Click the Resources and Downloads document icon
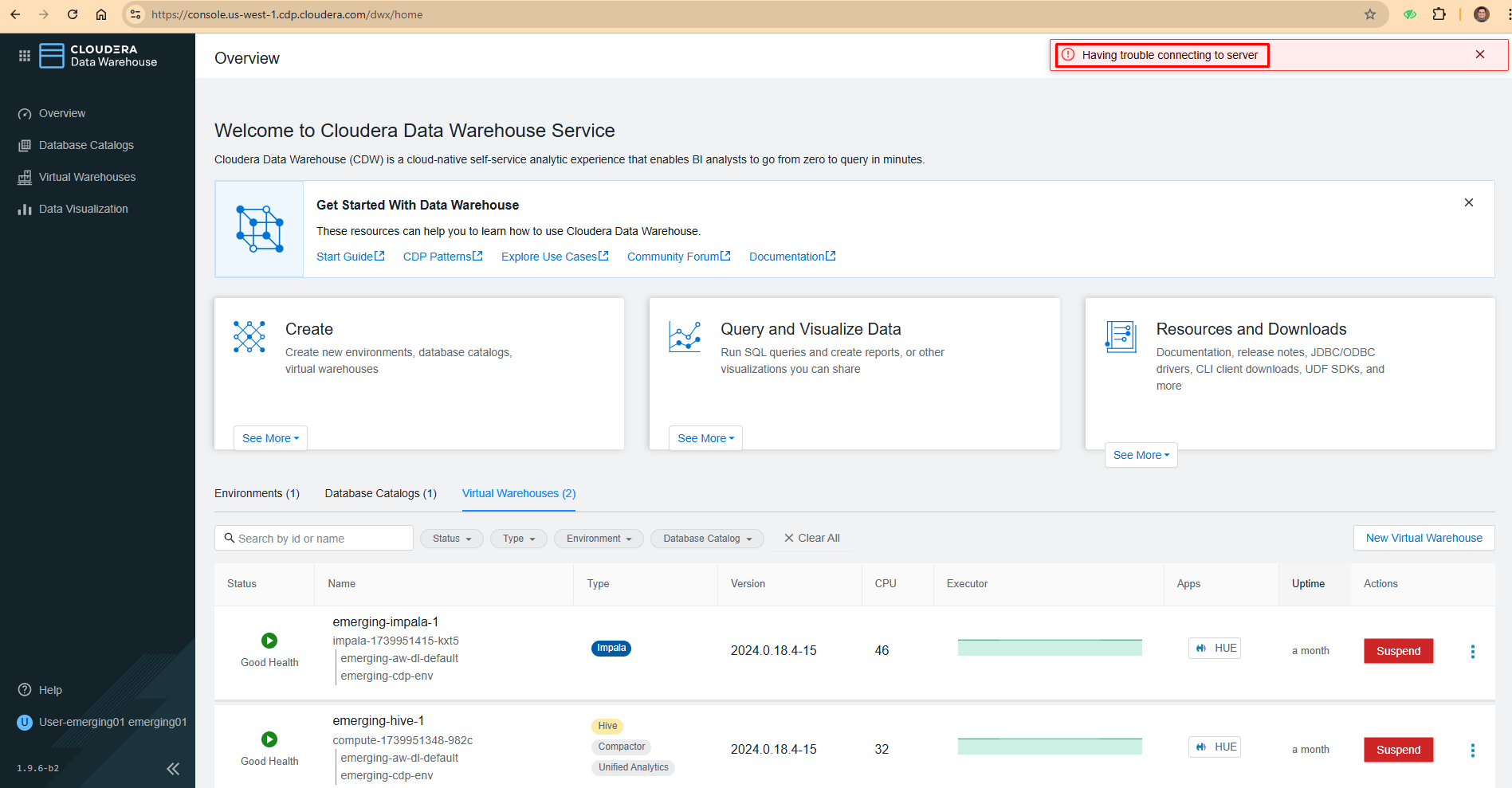Screen dimensions: 1512x788 coord(1121,337)
